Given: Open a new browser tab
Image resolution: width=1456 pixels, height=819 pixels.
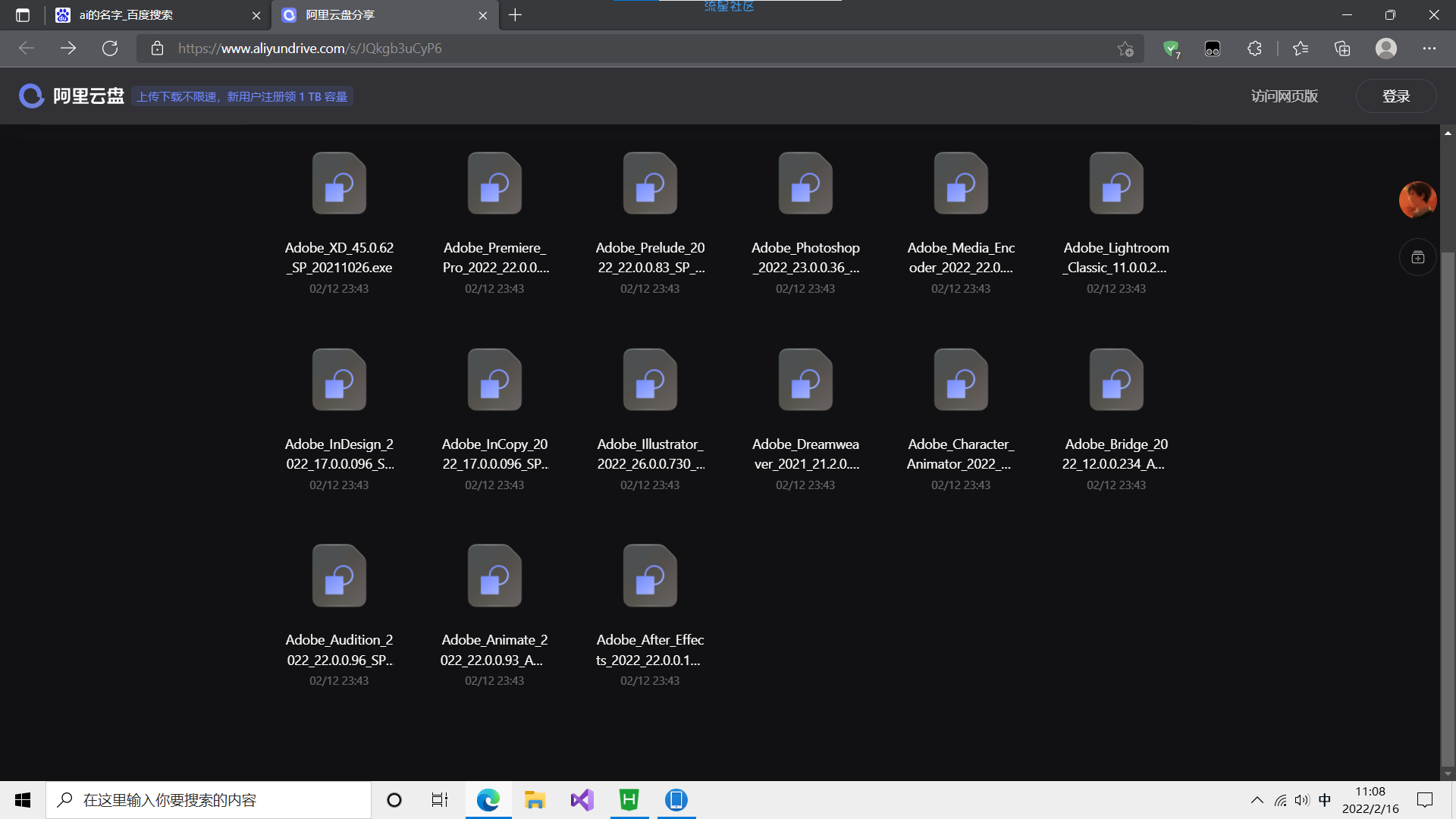Looking at the screenshot, I should coord(516,15).
